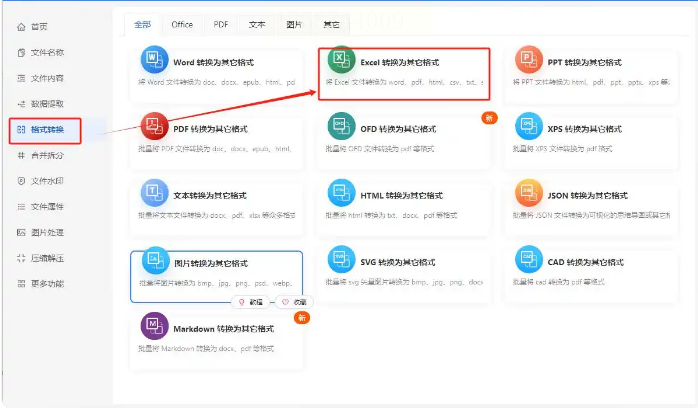Screen dimensions: 698x408
Task: Open the 'OFD 转换为其它格式' title
Action: (398, 129)
